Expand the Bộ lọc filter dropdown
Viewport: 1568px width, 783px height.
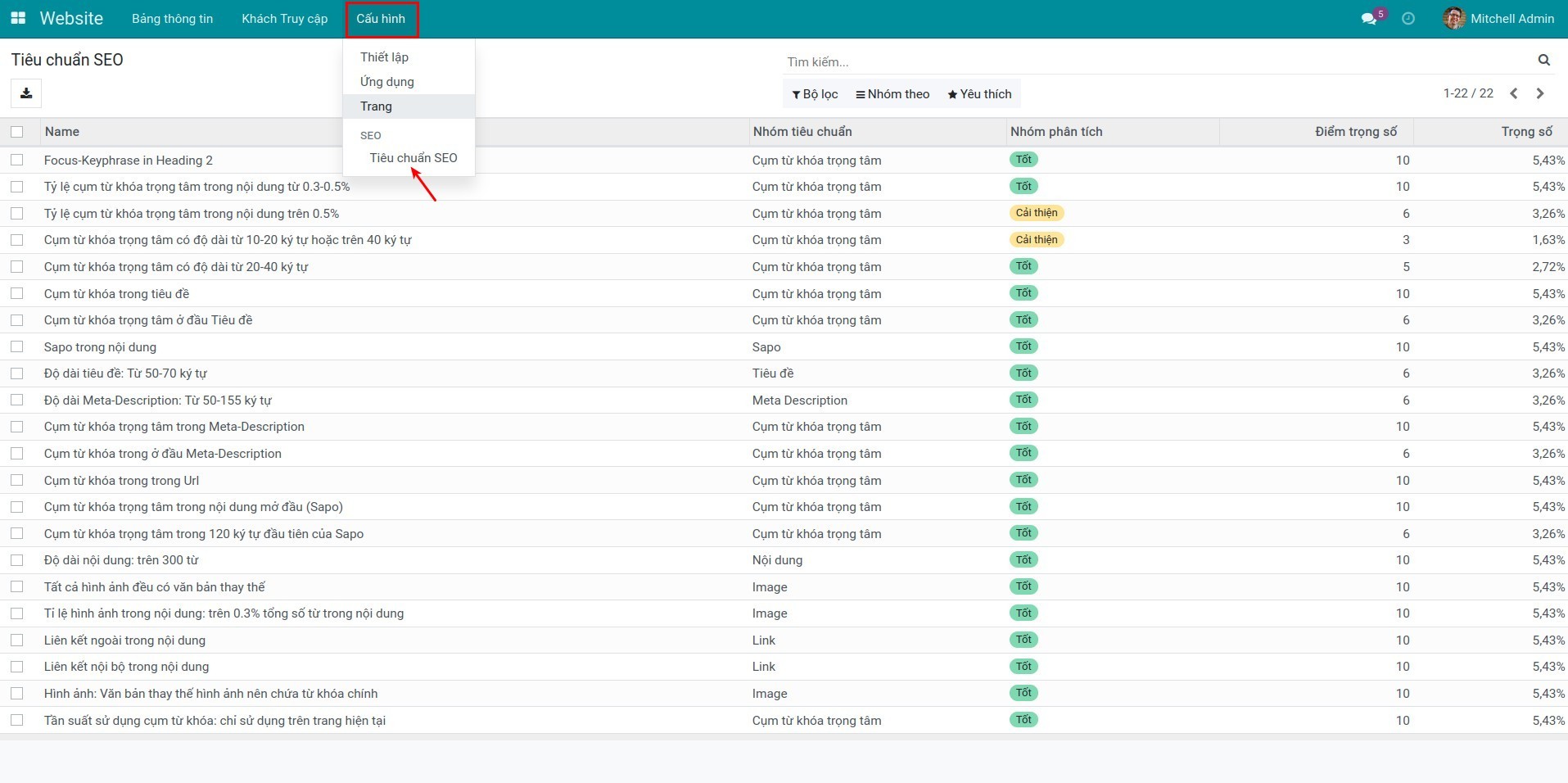(815, 94)
